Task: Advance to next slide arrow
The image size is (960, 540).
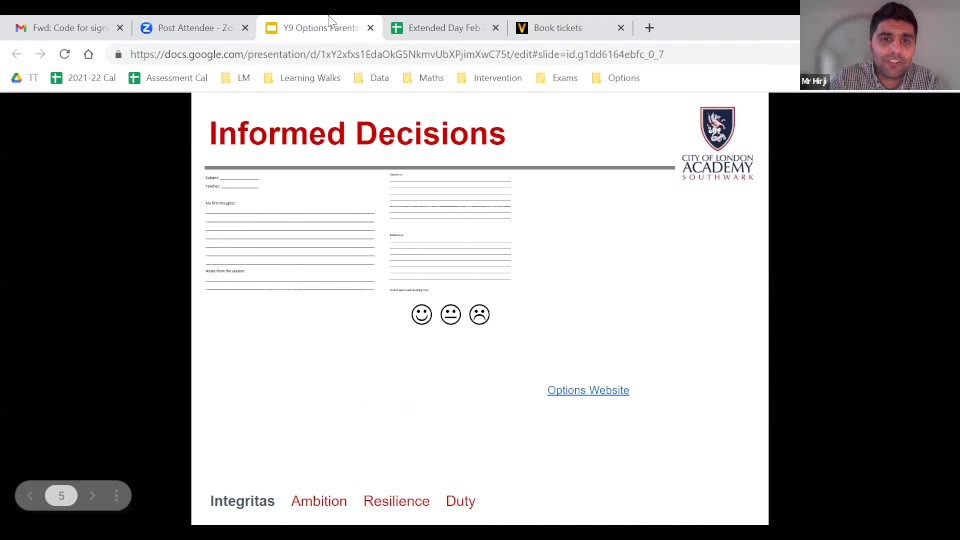Action: point(92,496)
